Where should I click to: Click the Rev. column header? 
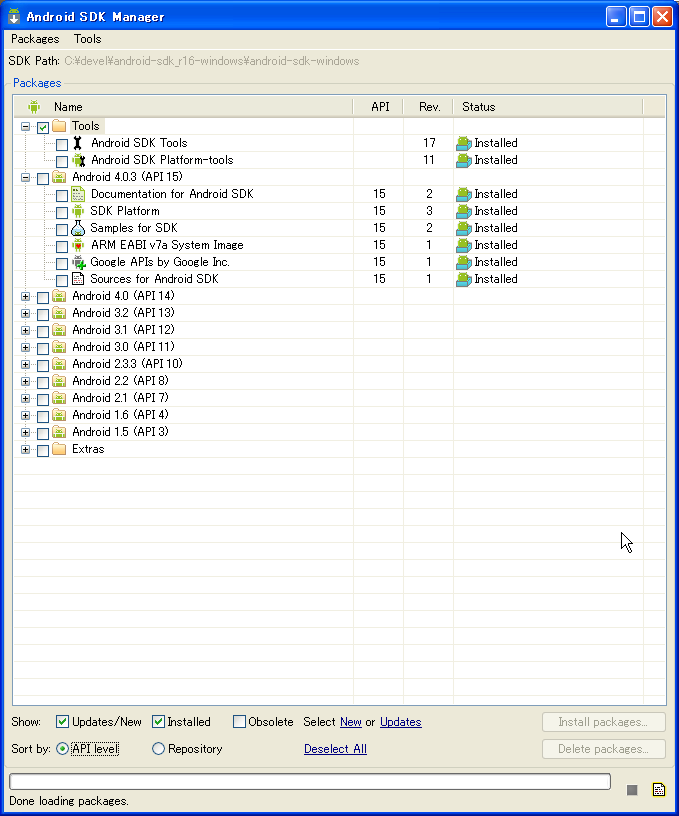tap(429, 107)
